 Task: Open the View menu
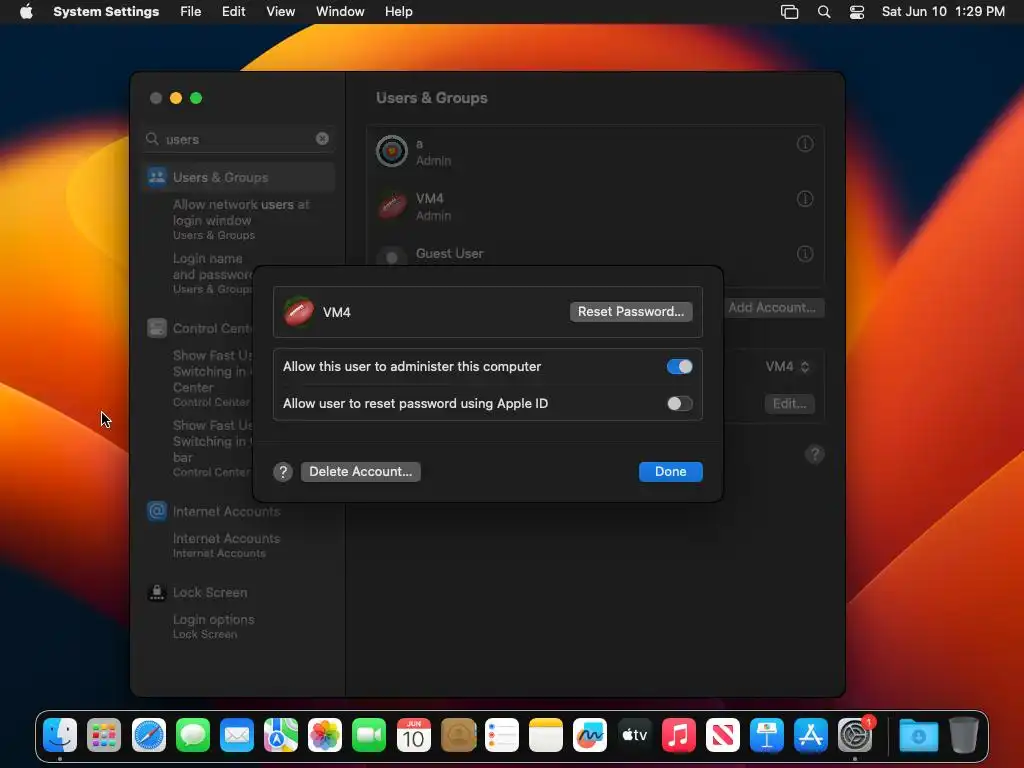coord(280,12)
